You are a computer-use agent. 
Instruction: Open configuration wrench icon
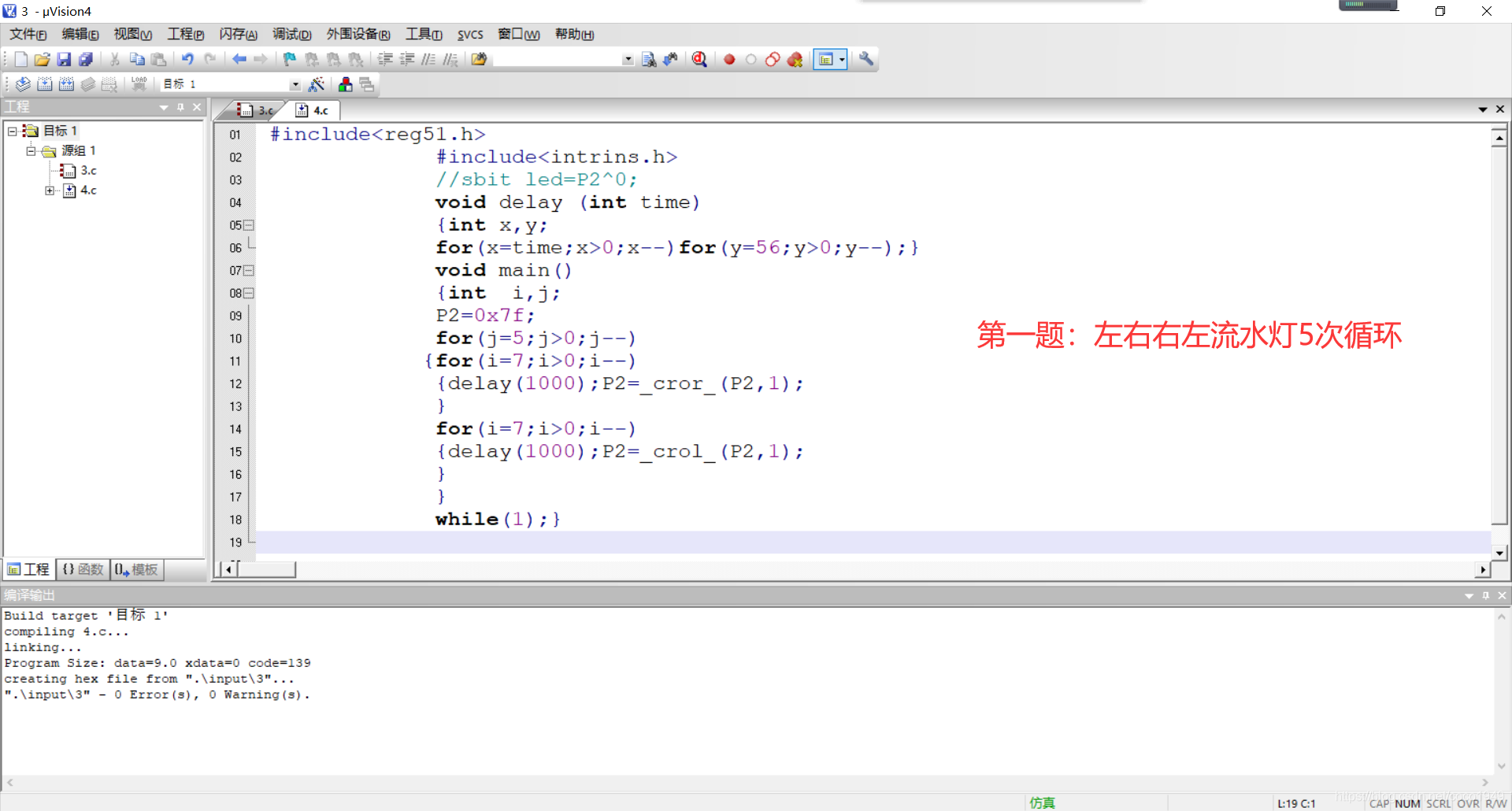pos(866,59)
